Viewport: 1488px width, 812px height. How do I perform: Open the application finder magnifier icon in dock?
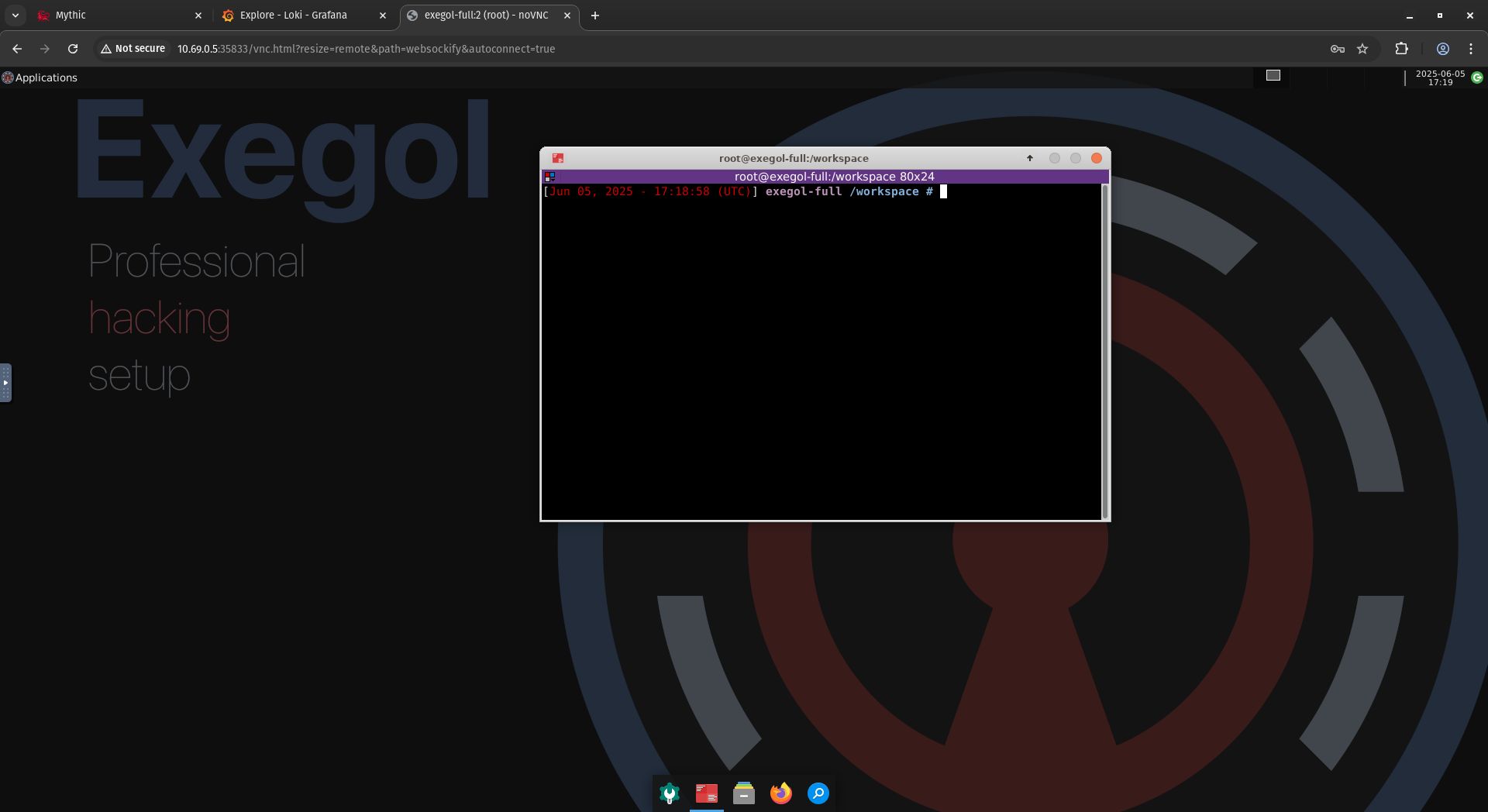818,793
